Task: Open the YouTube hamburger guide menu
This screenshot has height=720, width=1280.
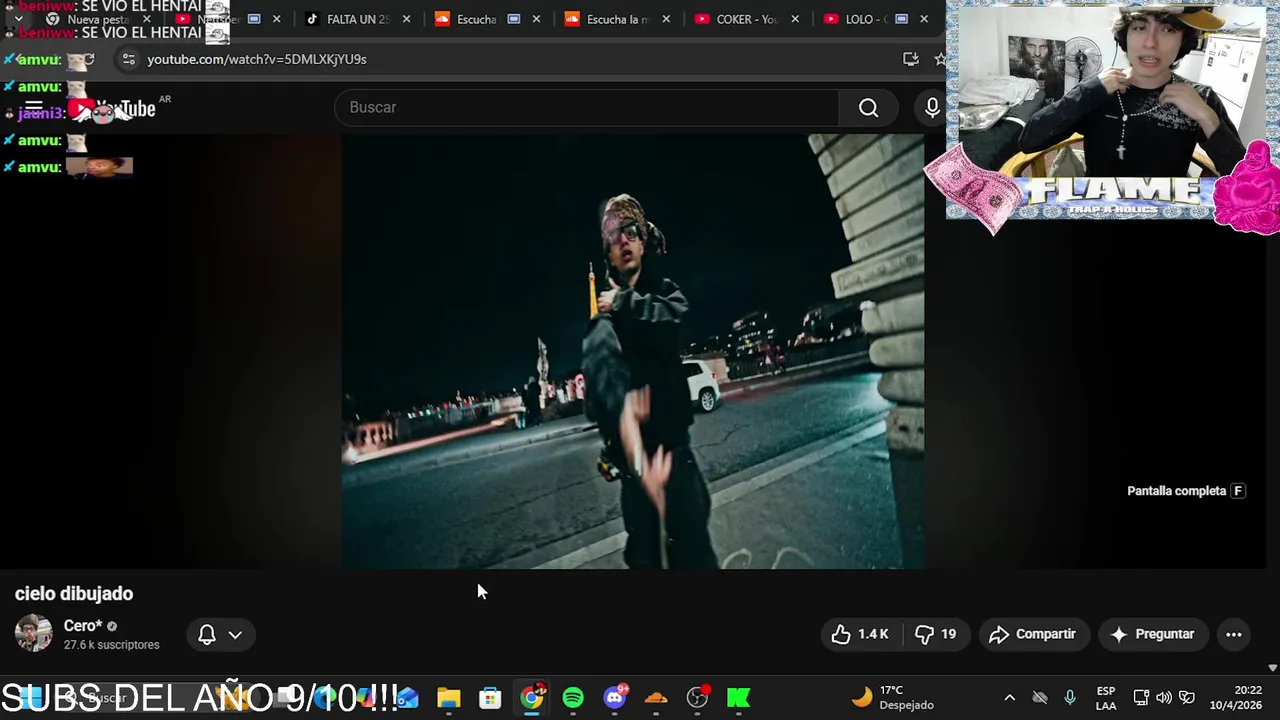Action: 33,107
